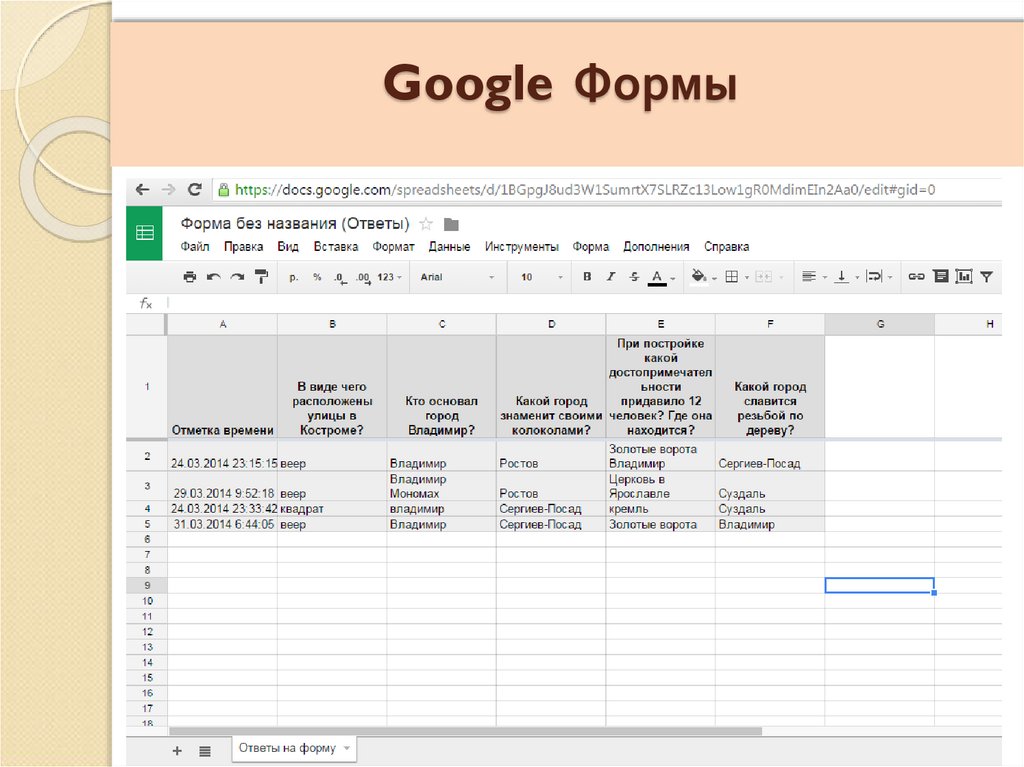Viewport: 1024px width, 767px height.
Task: Switch to 'Ответы на форму' sheet tab
Action: click(x=287, y=748)
